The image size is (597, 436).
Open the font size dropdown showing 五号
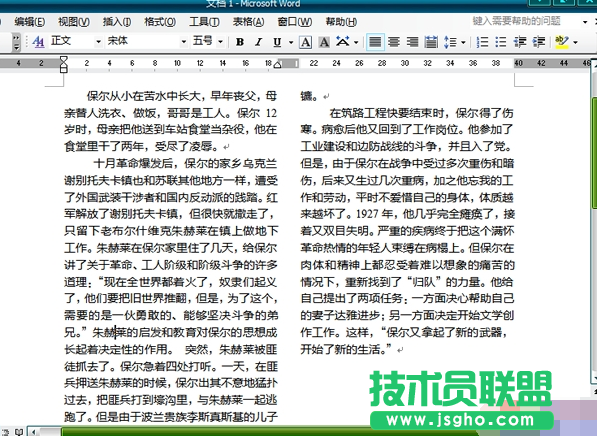coord(220,42)
